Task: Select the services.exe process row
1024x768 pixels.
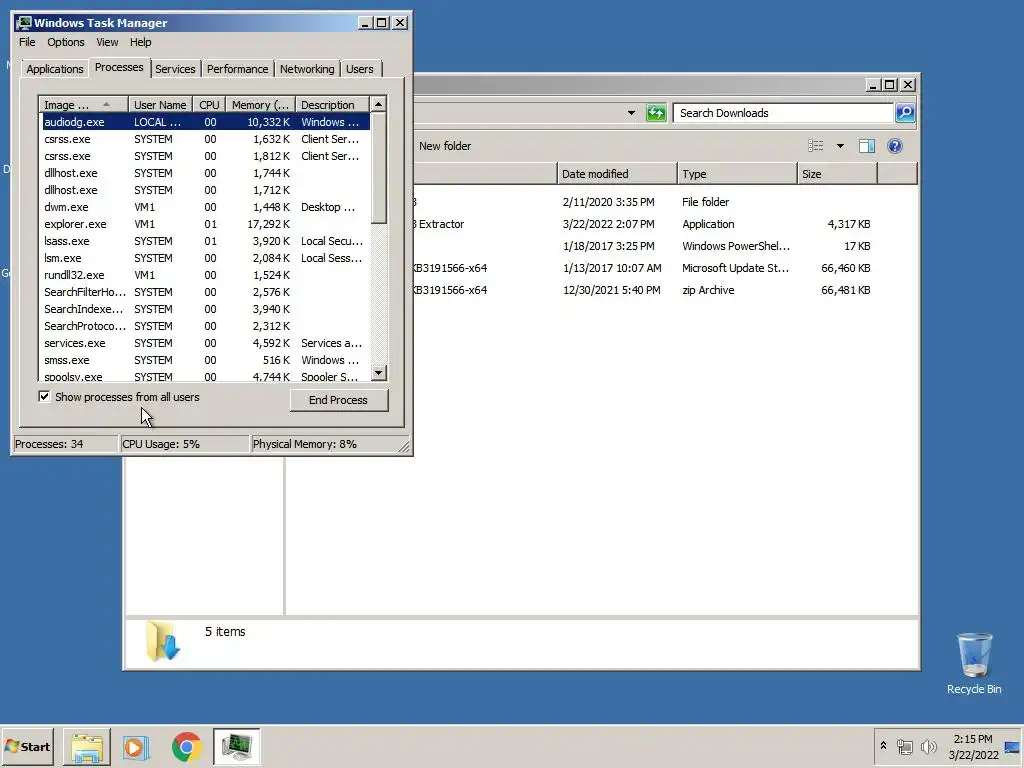Action: 204,343
